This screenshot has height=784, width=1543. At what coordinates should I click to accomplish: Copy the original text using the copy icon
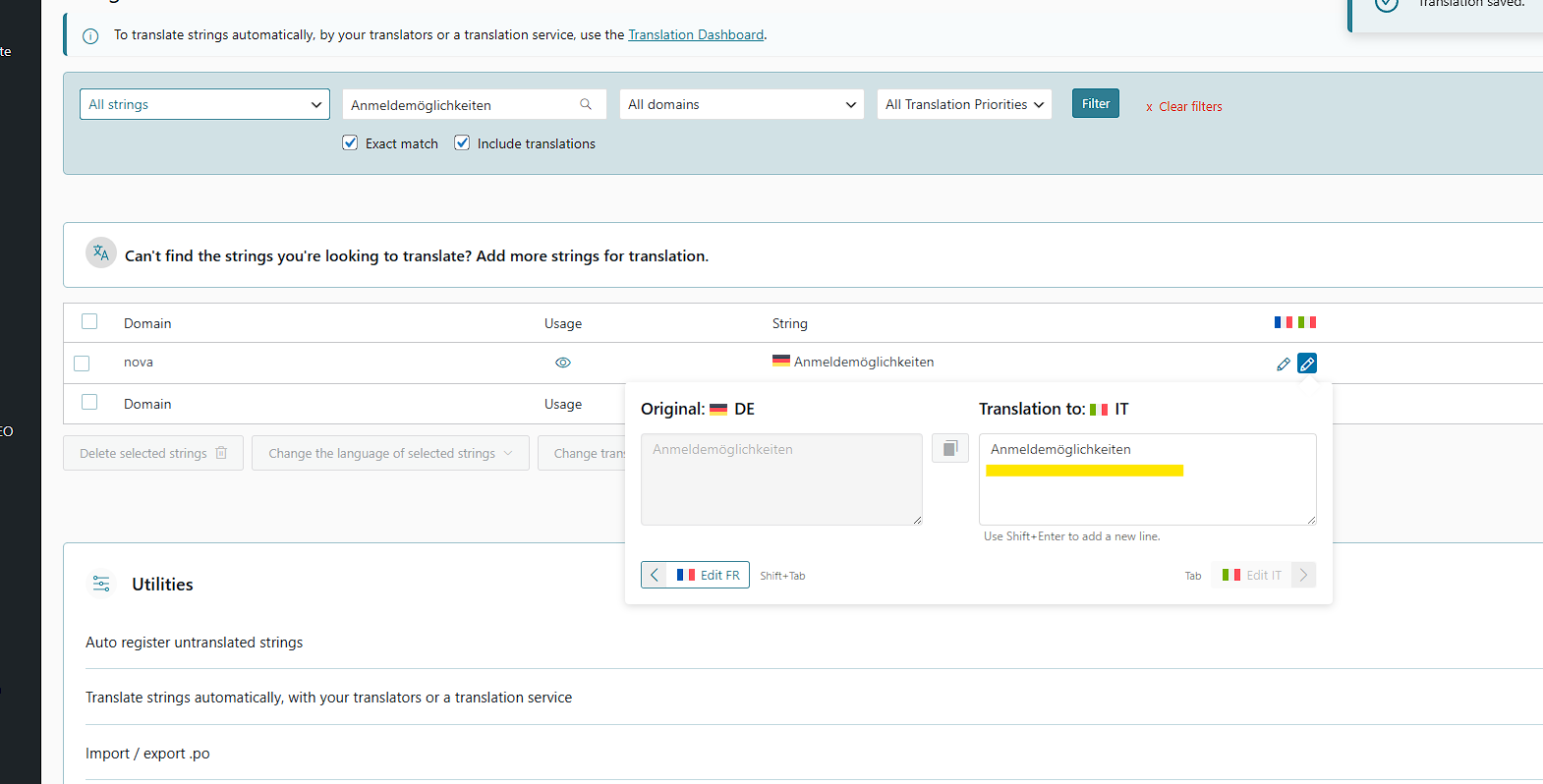(949, 448)
